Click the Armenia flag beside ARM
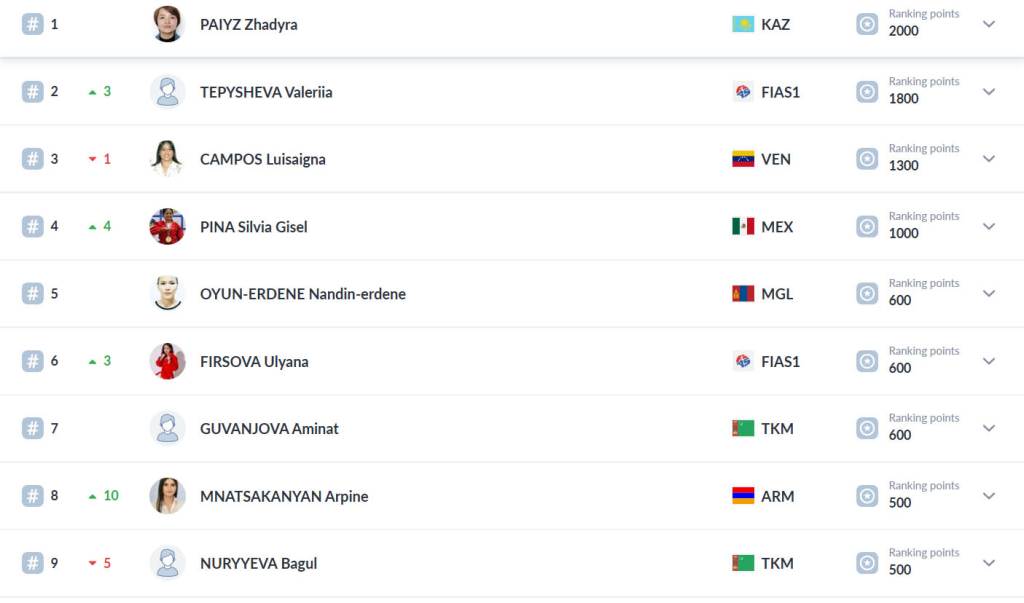Image resolution: width=1024 pixels, height=603 pixels. pos(743,496)
